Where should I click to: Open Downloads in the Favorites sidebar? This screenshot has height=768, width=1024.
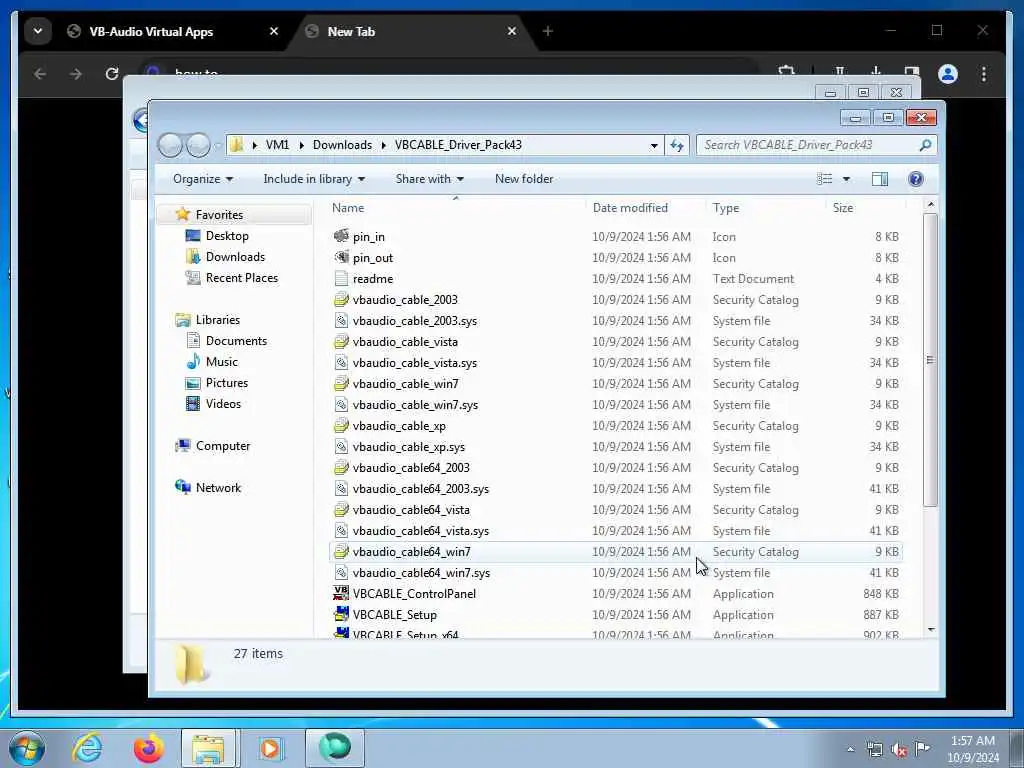click(x=234, y=257)
